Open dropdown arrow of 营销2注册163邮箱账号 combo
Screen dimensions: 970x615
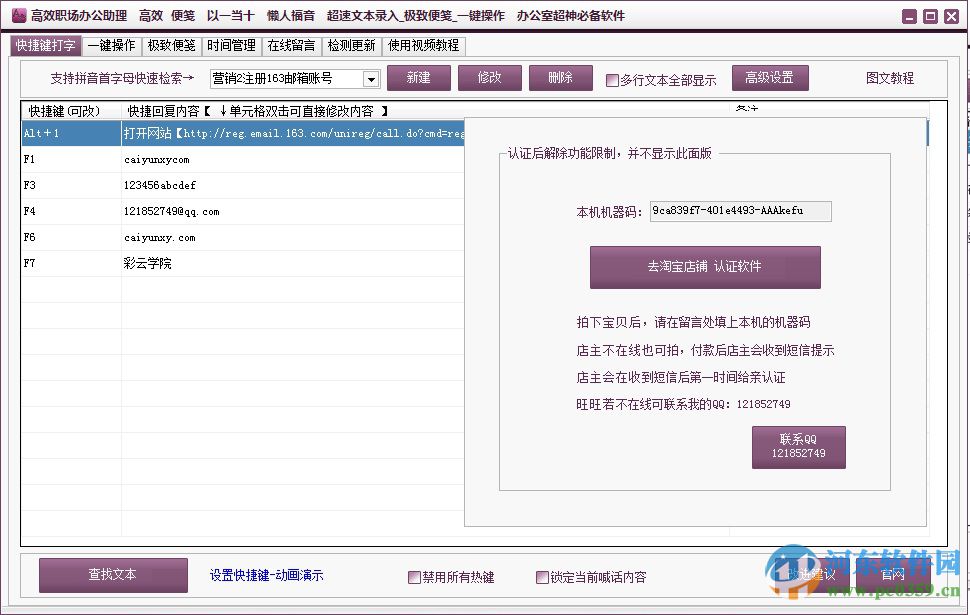pyautogui.click(x=371, y=79)
